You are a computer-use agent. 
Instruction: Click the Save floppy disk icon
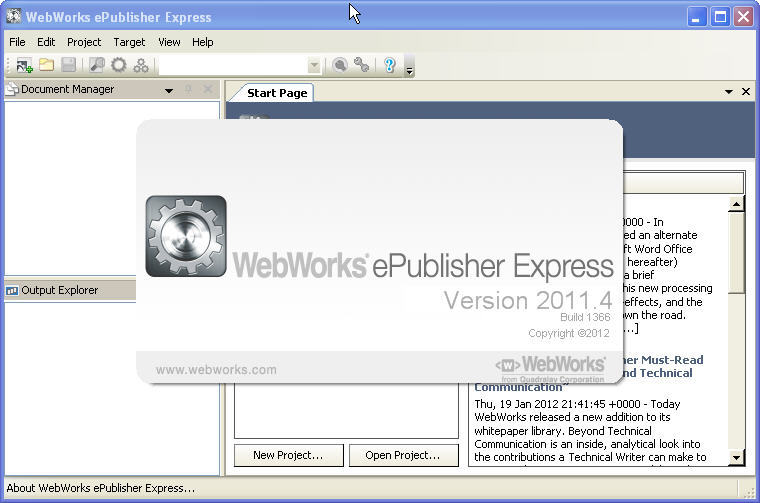tap(68, 65)
